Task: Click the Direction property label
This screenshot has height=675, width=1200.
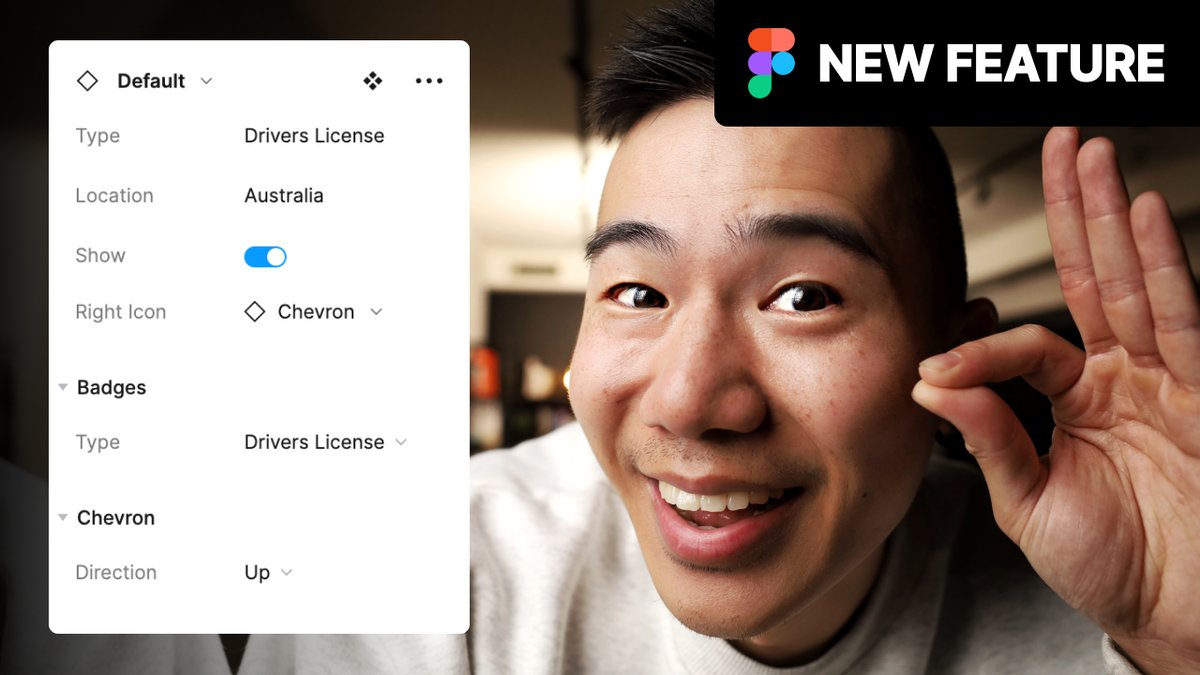Action: click(x=116, y=572)
